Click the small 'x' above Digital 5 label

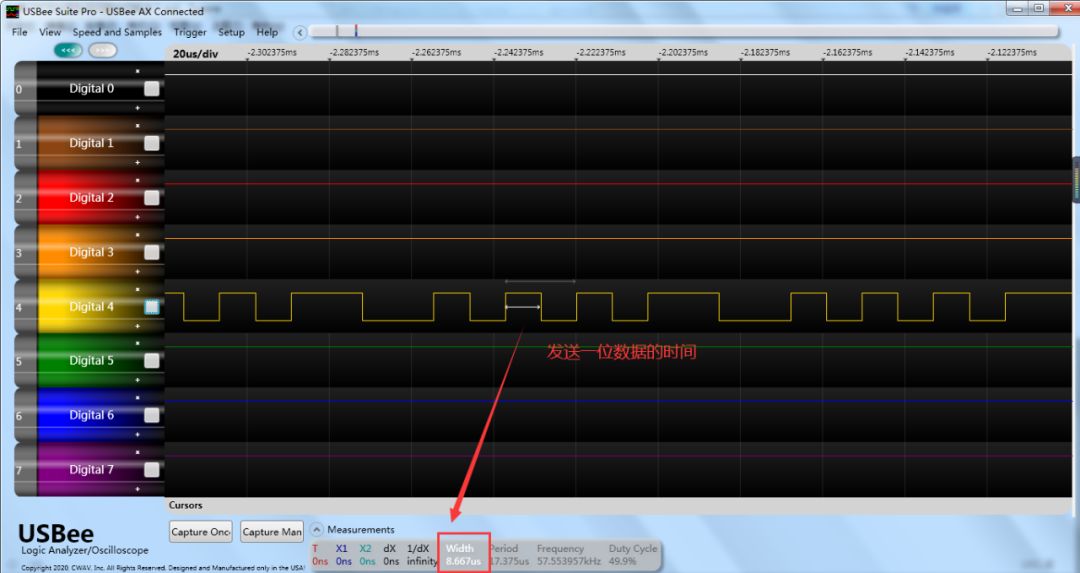(138, 342)
